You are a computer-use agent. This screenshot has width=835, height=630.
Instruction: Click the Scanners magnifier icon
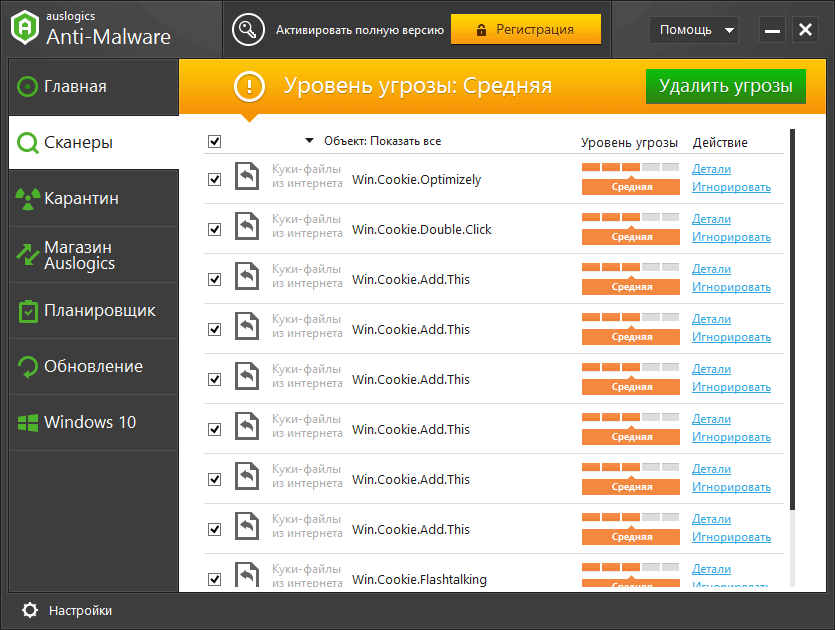28,143
